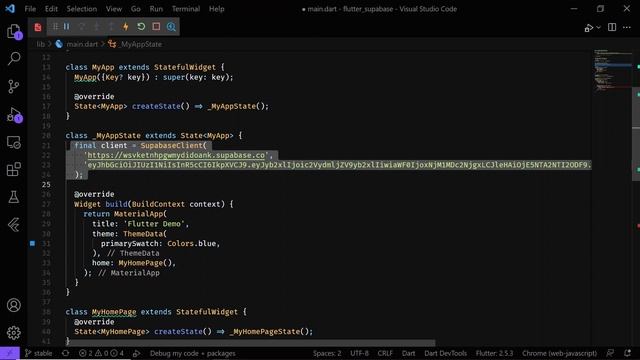This screenshot has width=640, height=360.
Task: Open the run/debug dropdown in editor title
Action: click(x=598, y=27)
